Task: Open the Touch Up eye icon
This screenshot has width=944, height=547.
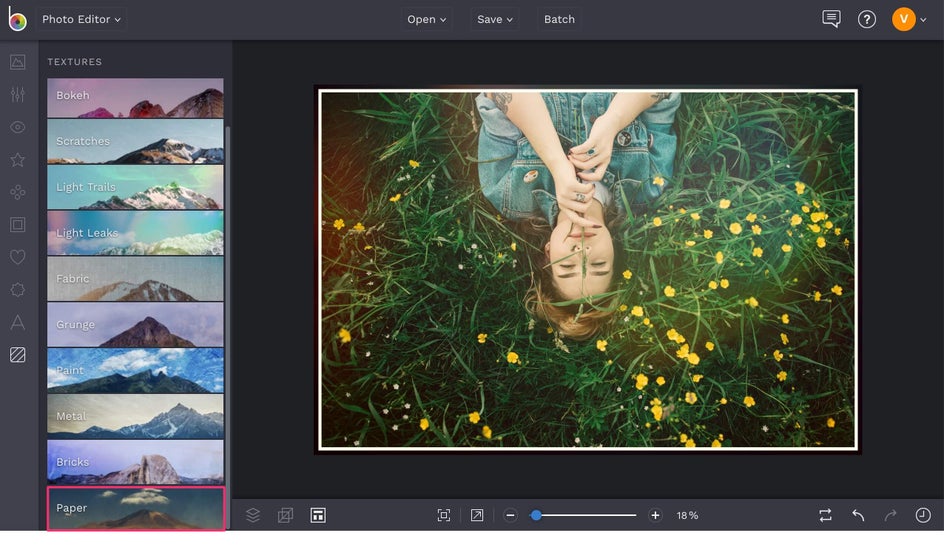Action: pyautogui.click(x=17, y=127)
